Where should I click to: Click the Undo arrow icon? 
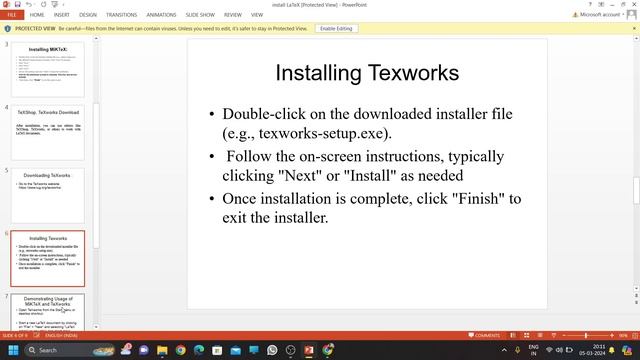(x=29, y=4)
